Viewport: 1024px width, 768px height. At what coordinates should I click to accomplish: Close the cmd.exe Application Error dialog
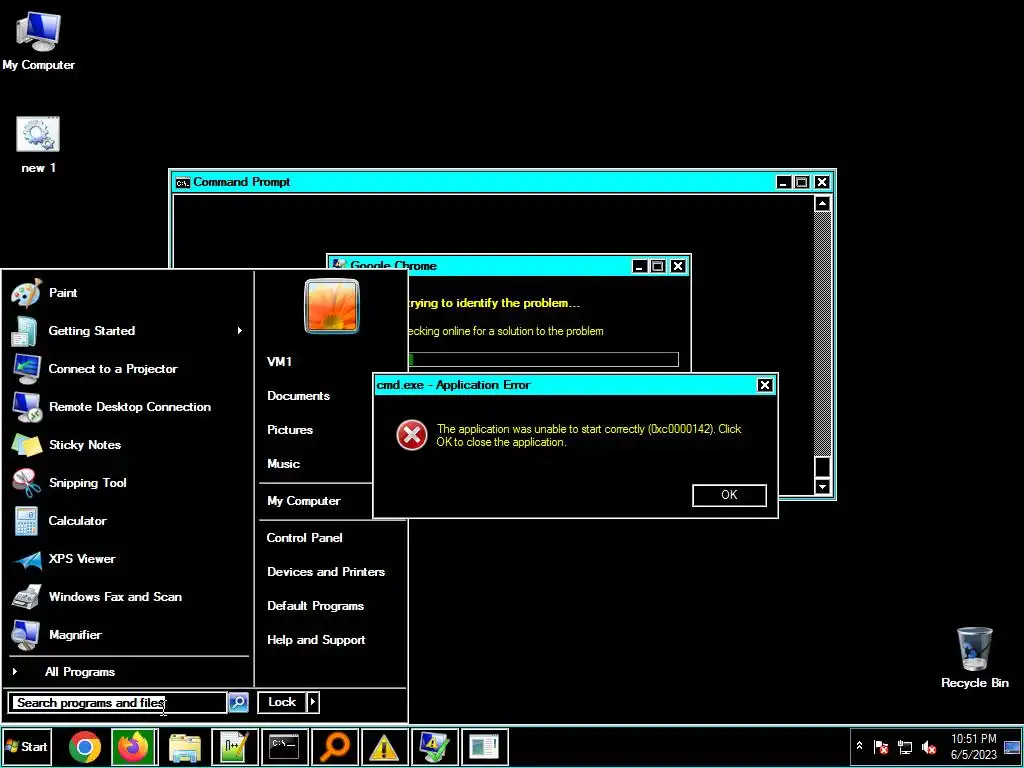tap(765, 385)
